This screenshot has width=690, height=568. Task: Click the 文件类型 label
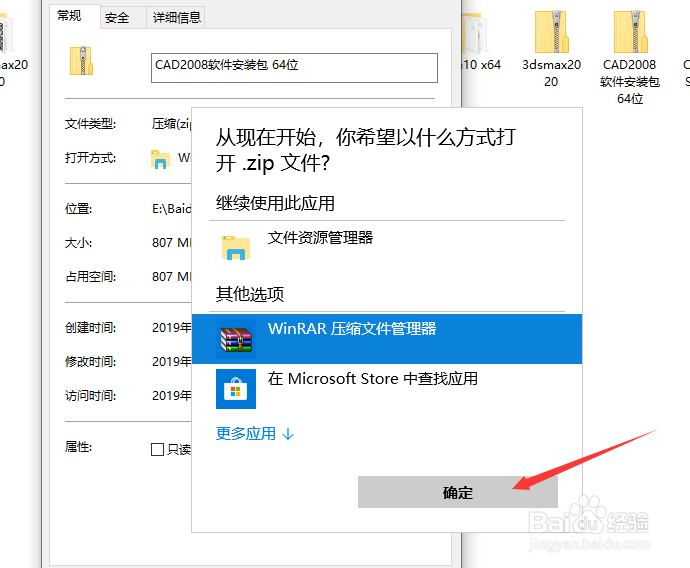[x=91, y=124]
